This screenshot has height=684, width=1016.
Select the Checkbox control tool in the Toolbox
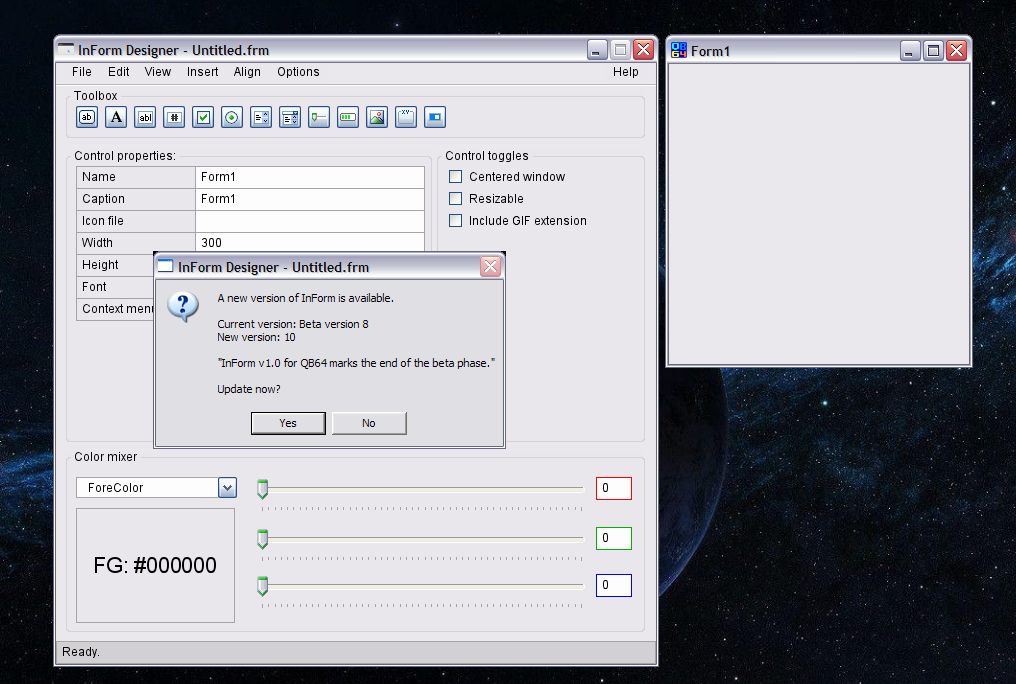203,117
